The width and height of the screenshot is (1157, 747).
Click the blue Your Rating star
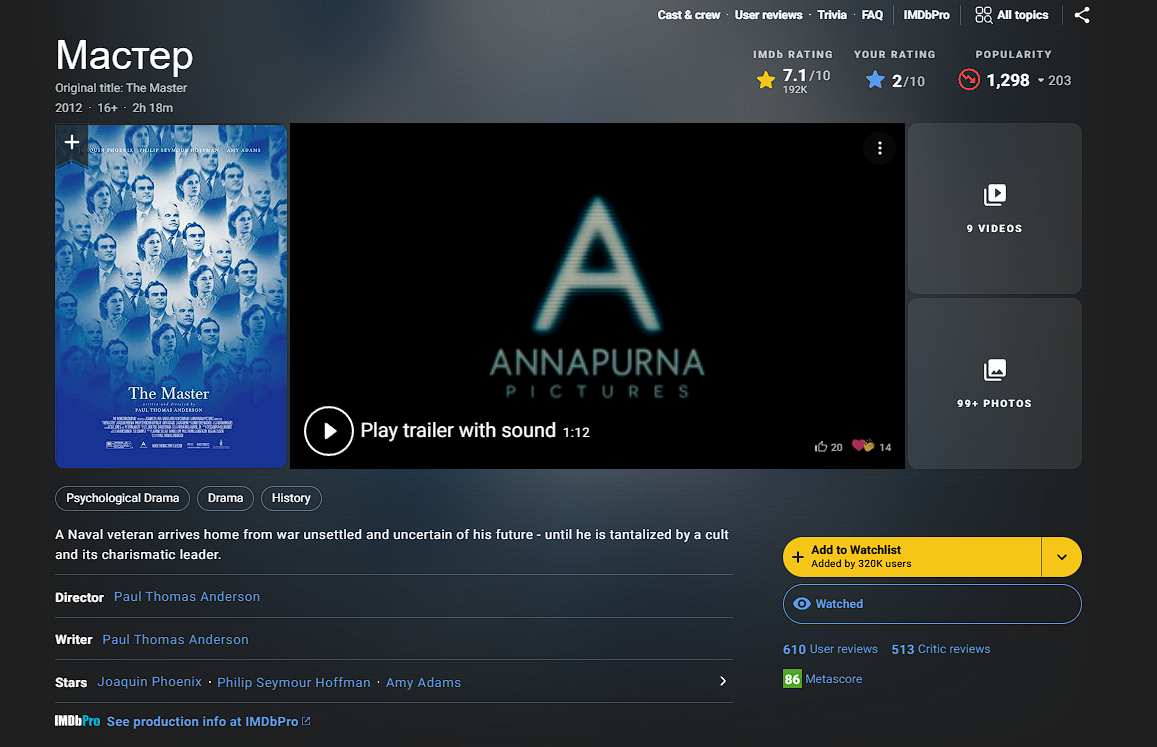click(x=875, y=80)
